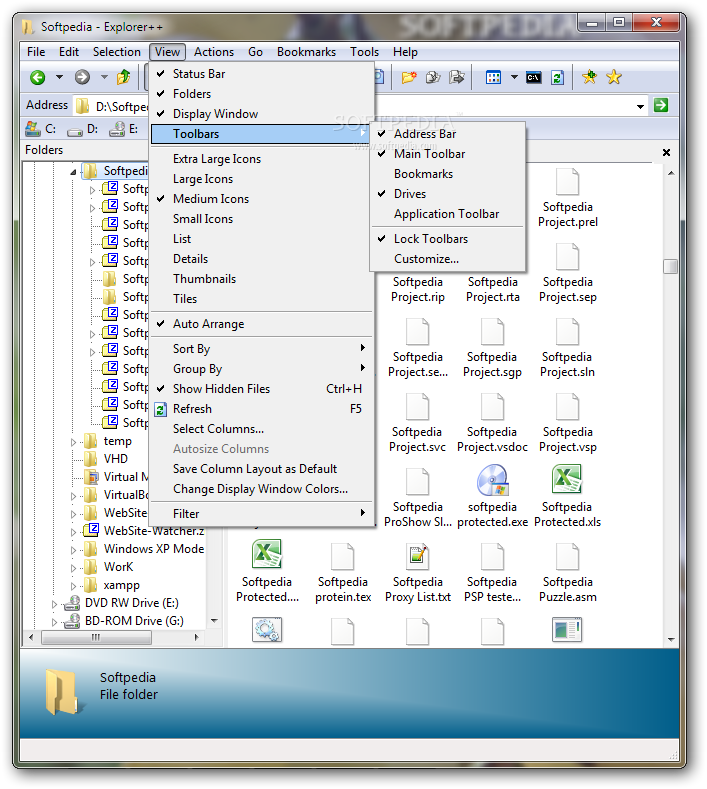Enable Application Toolbar in submenu
This screenshot has width=707, height=789.
point(448,214)
